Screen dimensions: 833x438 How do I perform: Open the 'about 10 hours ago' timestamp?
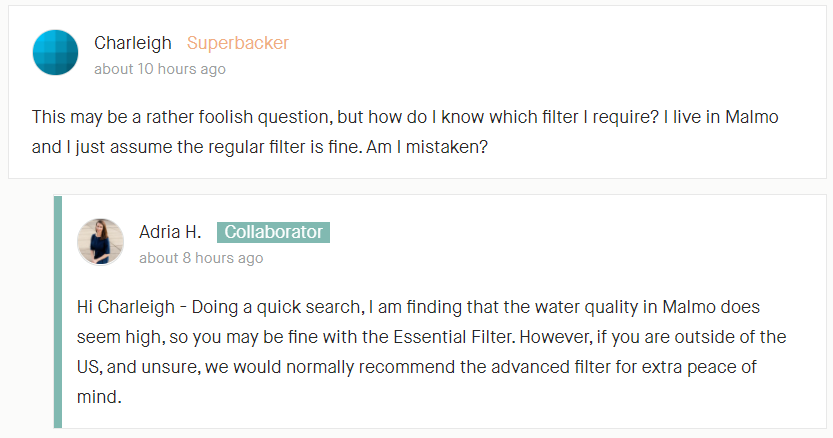[x=160, y=69]
